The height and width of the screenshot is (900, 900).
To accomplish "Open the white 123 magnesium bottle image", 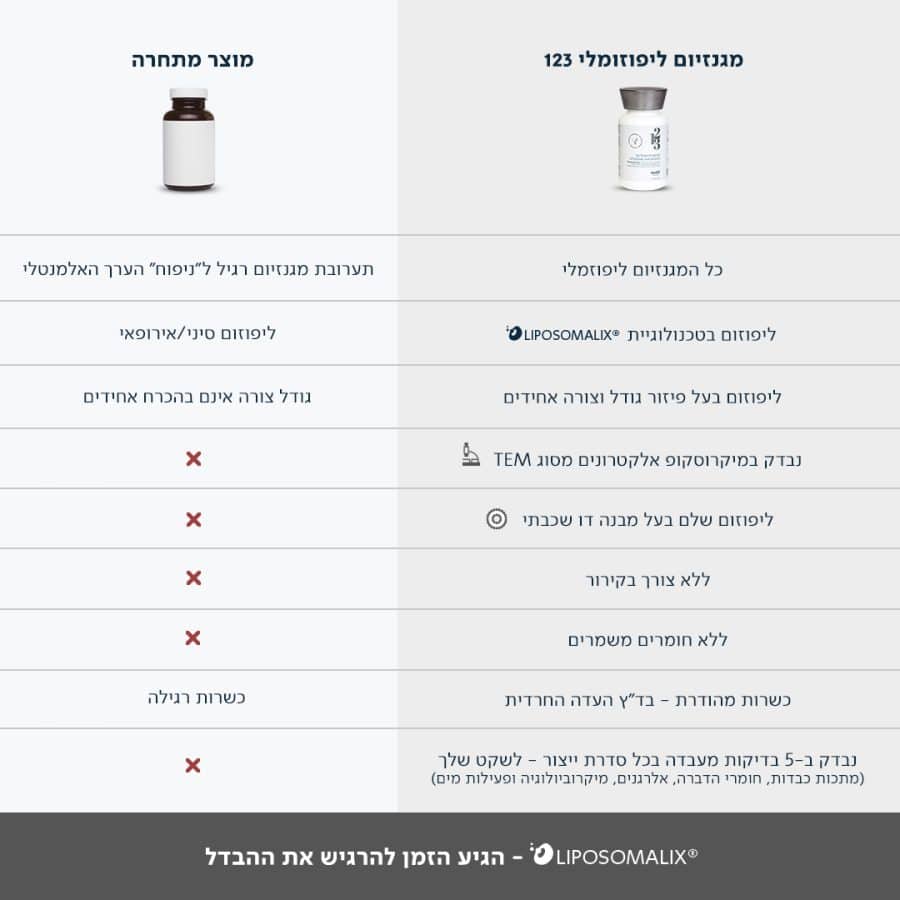I will pos(644,138).
